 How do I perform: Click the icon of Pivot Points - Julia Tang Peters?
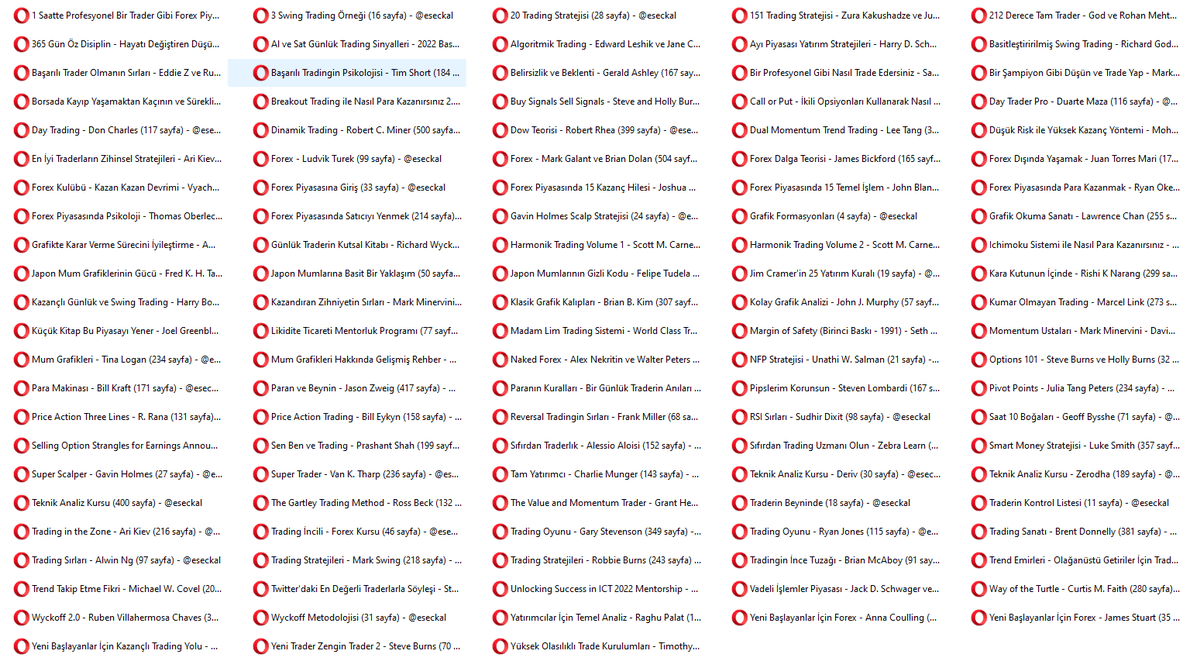[x=979, y=388]
